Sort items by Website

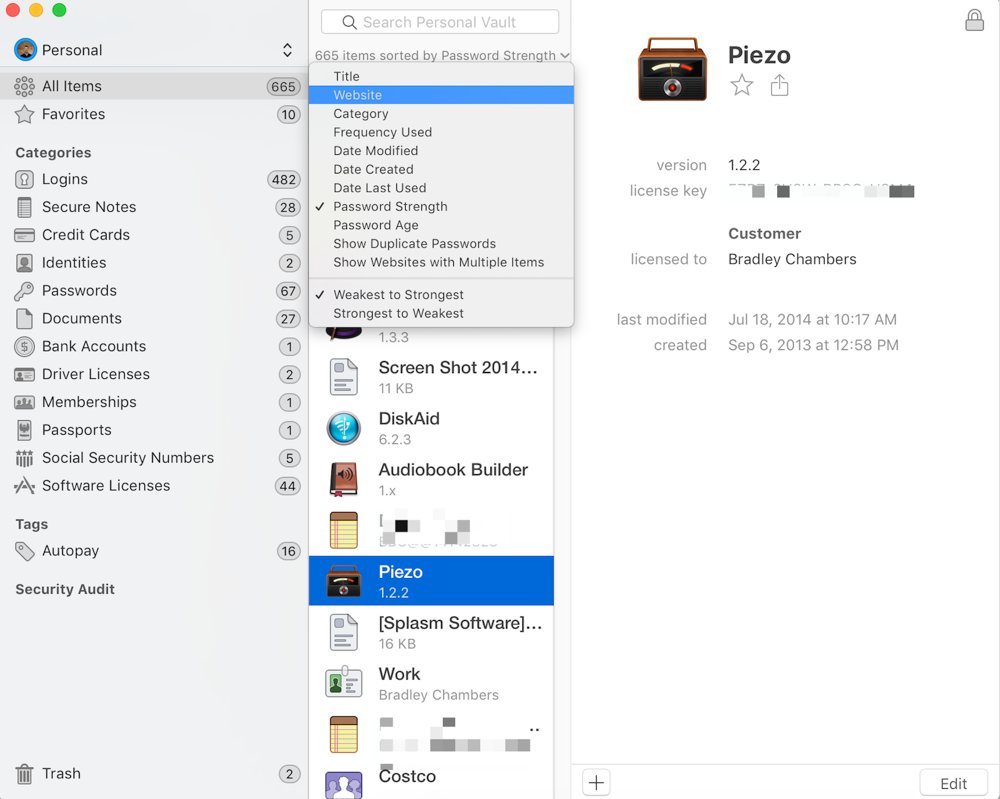441,95
